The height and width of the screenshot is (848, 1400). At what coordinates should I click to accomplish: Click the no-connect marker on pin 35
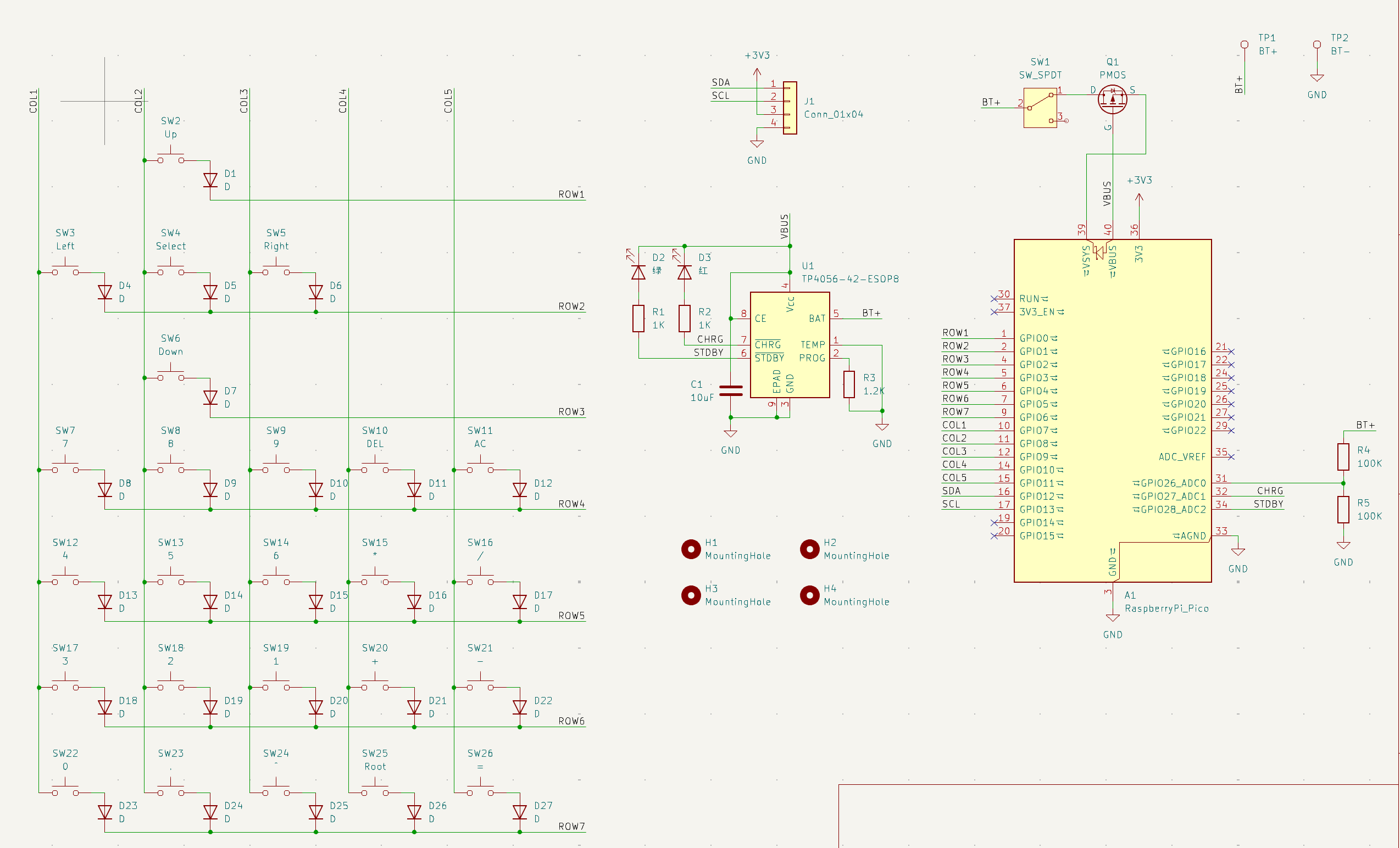coord(1231,456)
